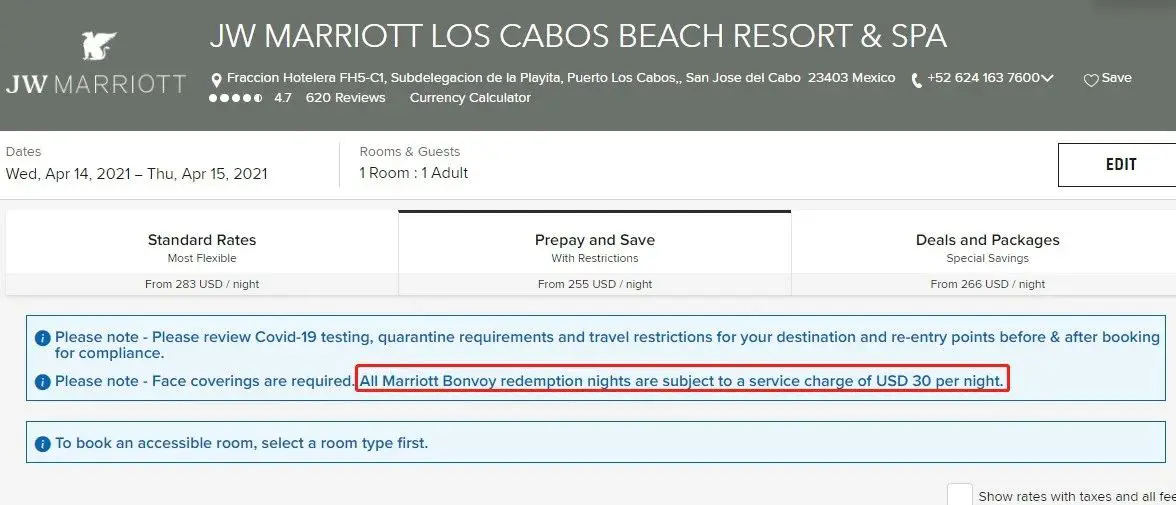
Task: Click the Dates Apr 14–15 field
Action: click(x=137, y=173)
